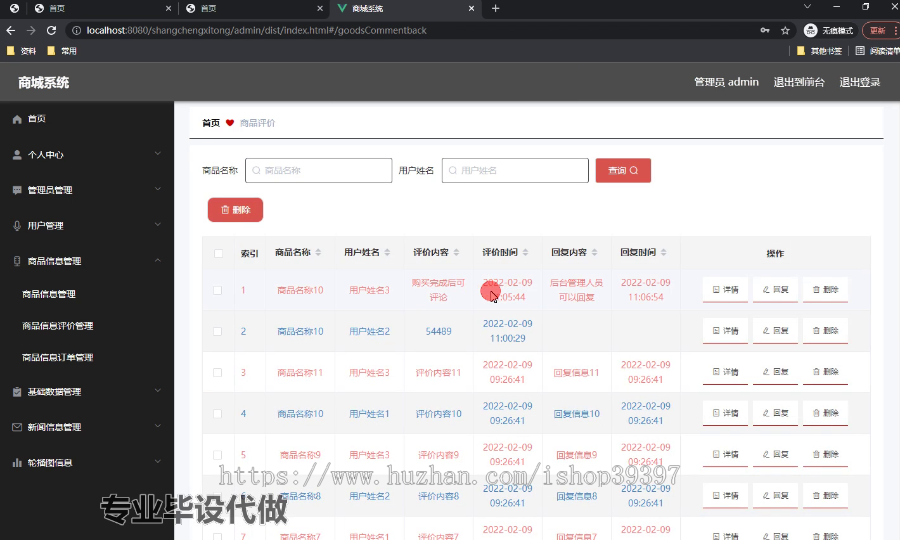Image resolution: width=900 pixels, height=540 pixels.
Task: Click 删除 for row 3
Action: [825, 372]
